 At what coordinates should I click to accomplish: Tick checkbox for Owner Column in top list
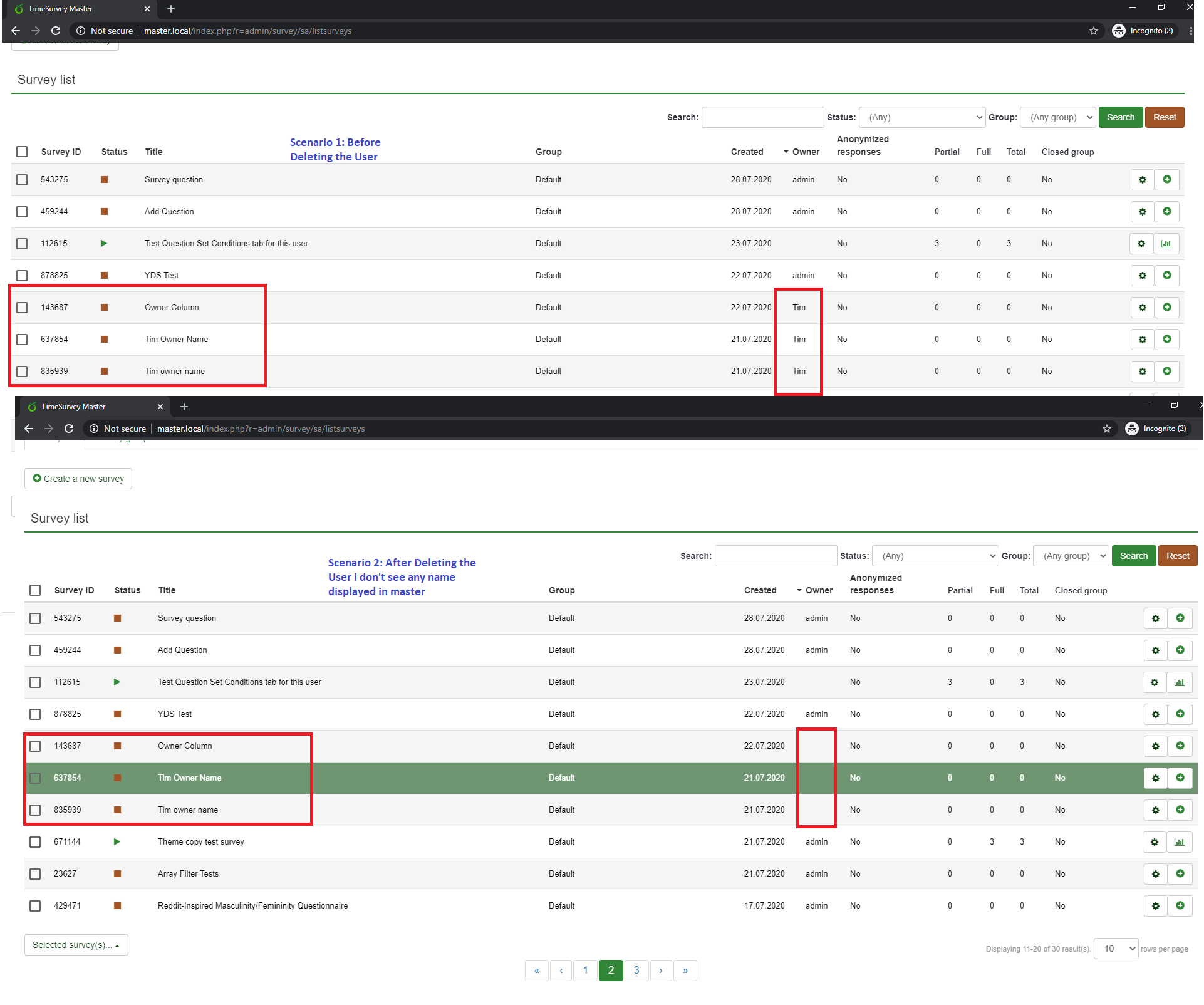22,308
